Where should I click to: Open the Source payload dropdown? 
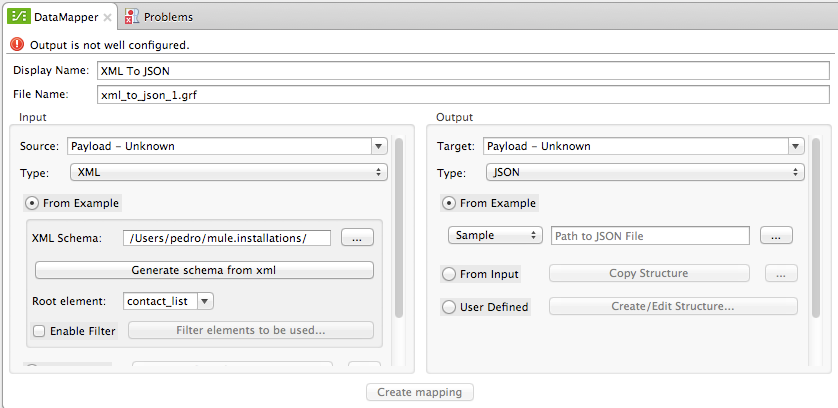tap(227, 146)
